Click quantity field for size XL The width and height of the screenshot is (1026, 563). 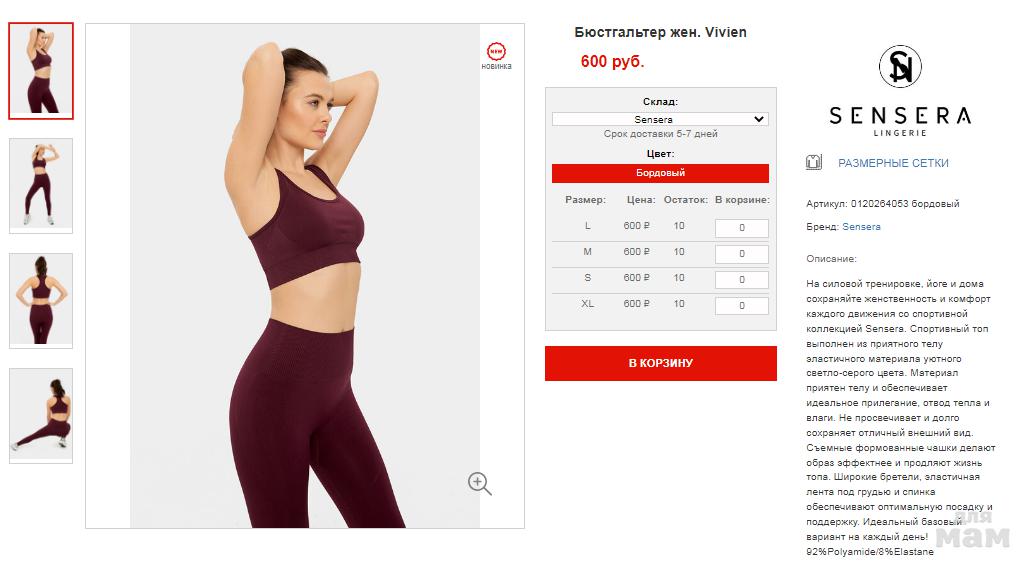pyautogui.click(x=741, y=306)
